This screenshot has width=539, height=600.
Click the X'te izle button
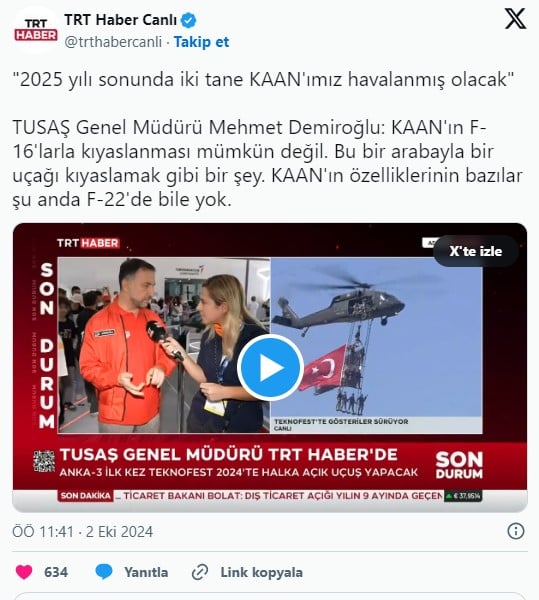[x=475, y=251]
